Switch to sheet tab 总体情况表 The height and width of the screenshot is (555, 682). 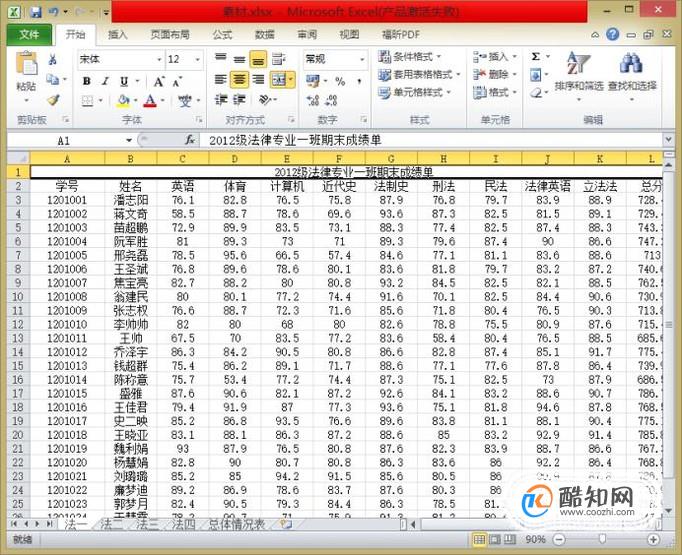(x=237, y=524)
